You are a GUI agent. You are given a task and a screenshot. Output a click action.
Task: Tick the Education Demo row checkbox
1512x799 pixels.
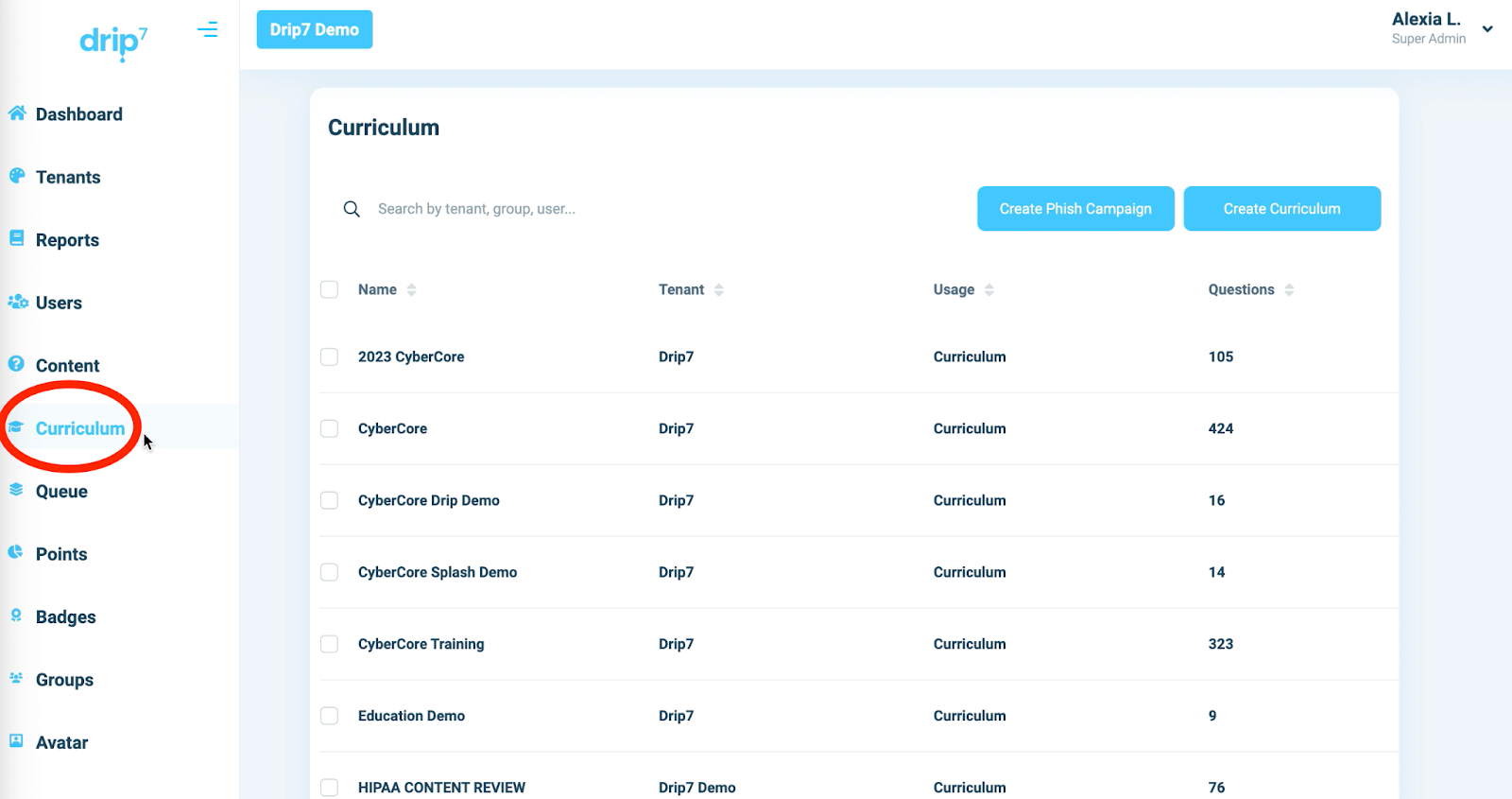tap(330, 716)
